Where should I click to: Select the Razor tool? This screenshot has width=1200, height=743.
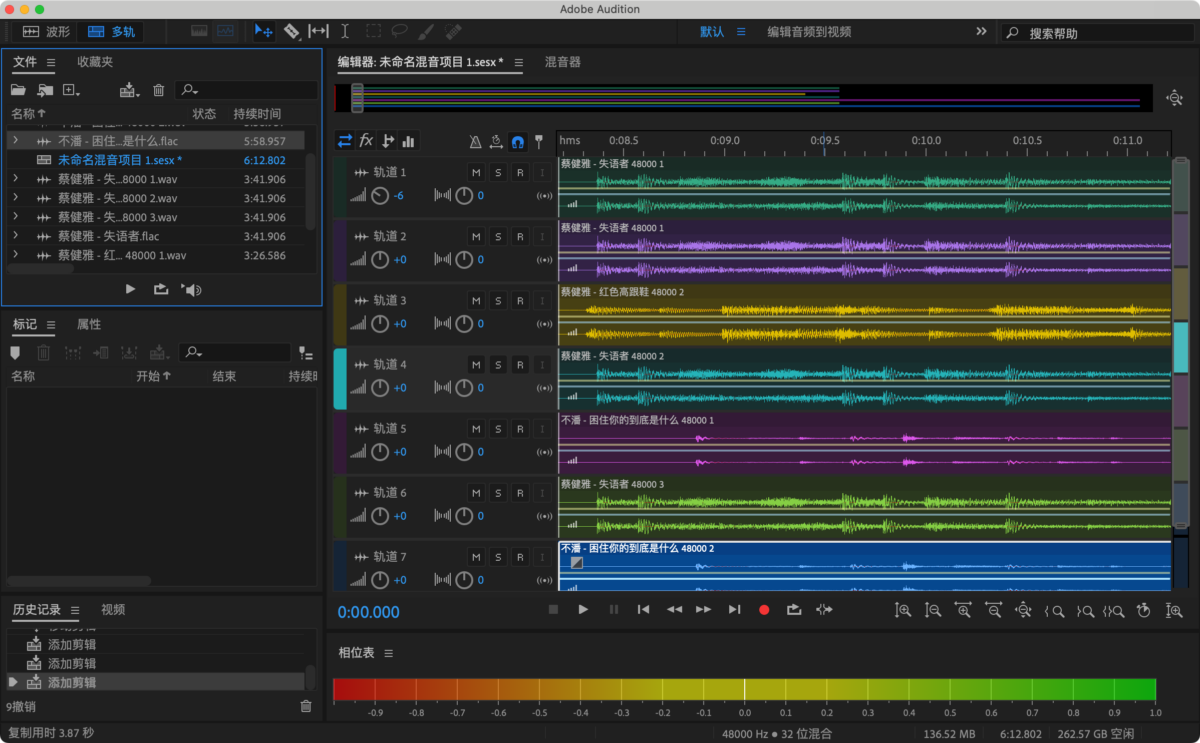292,31
